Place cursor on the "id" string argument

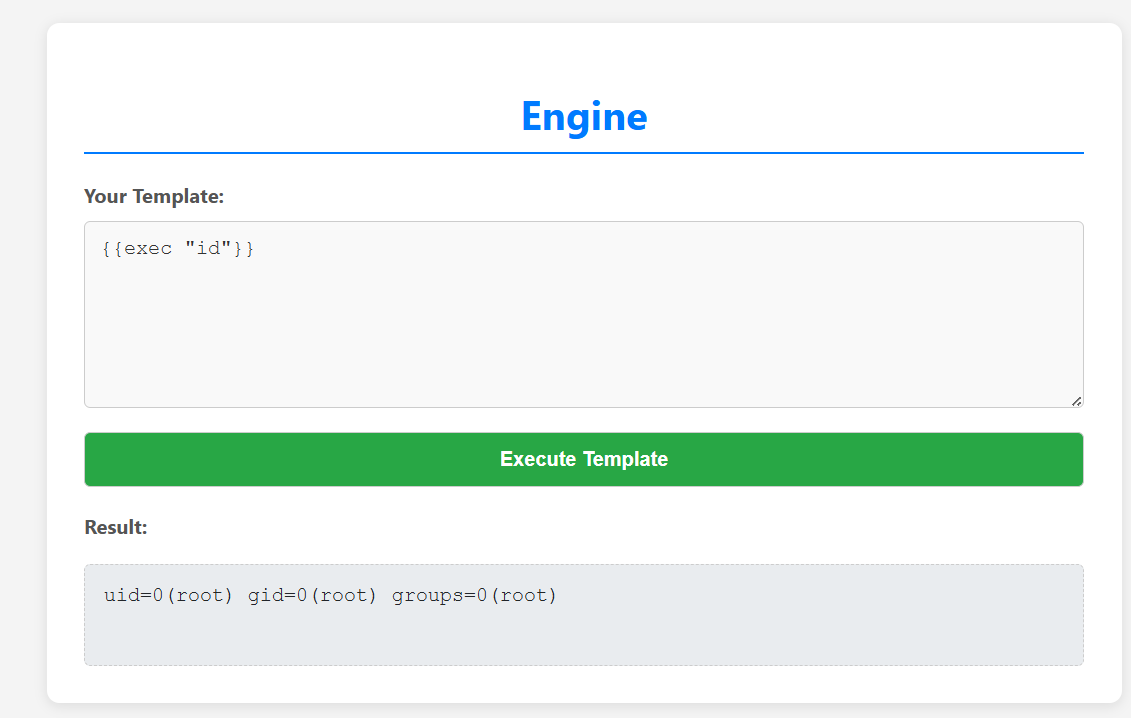(x=208, y=249)
